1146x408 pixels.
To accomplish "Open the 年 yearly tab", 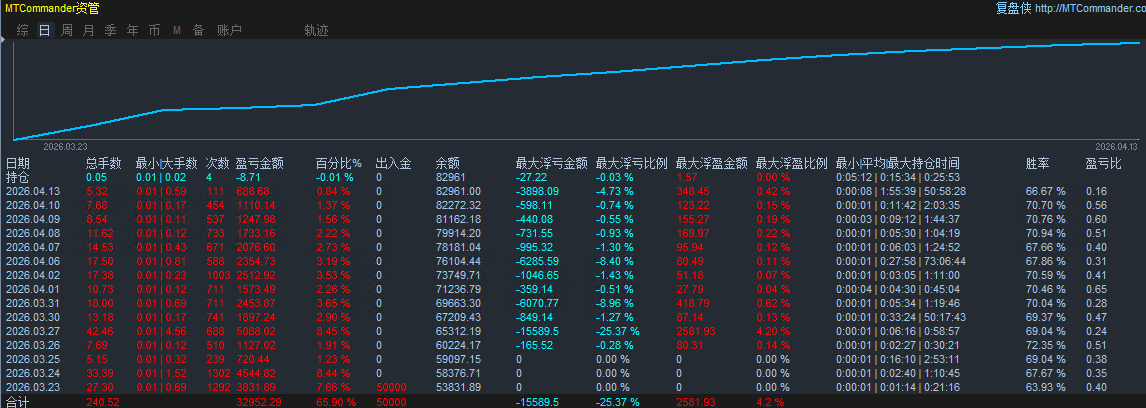I will pos(132,30).
